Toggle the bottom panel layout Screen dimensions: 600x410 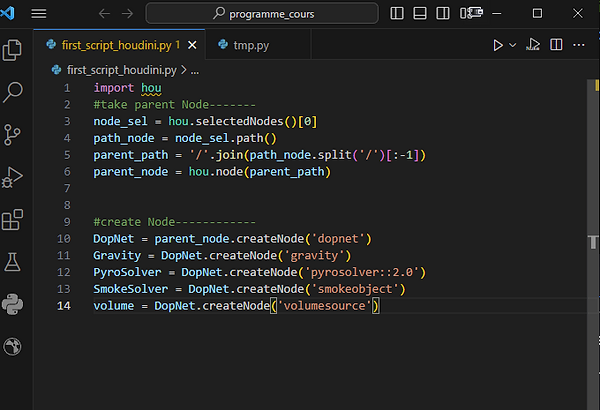point(420,13)
